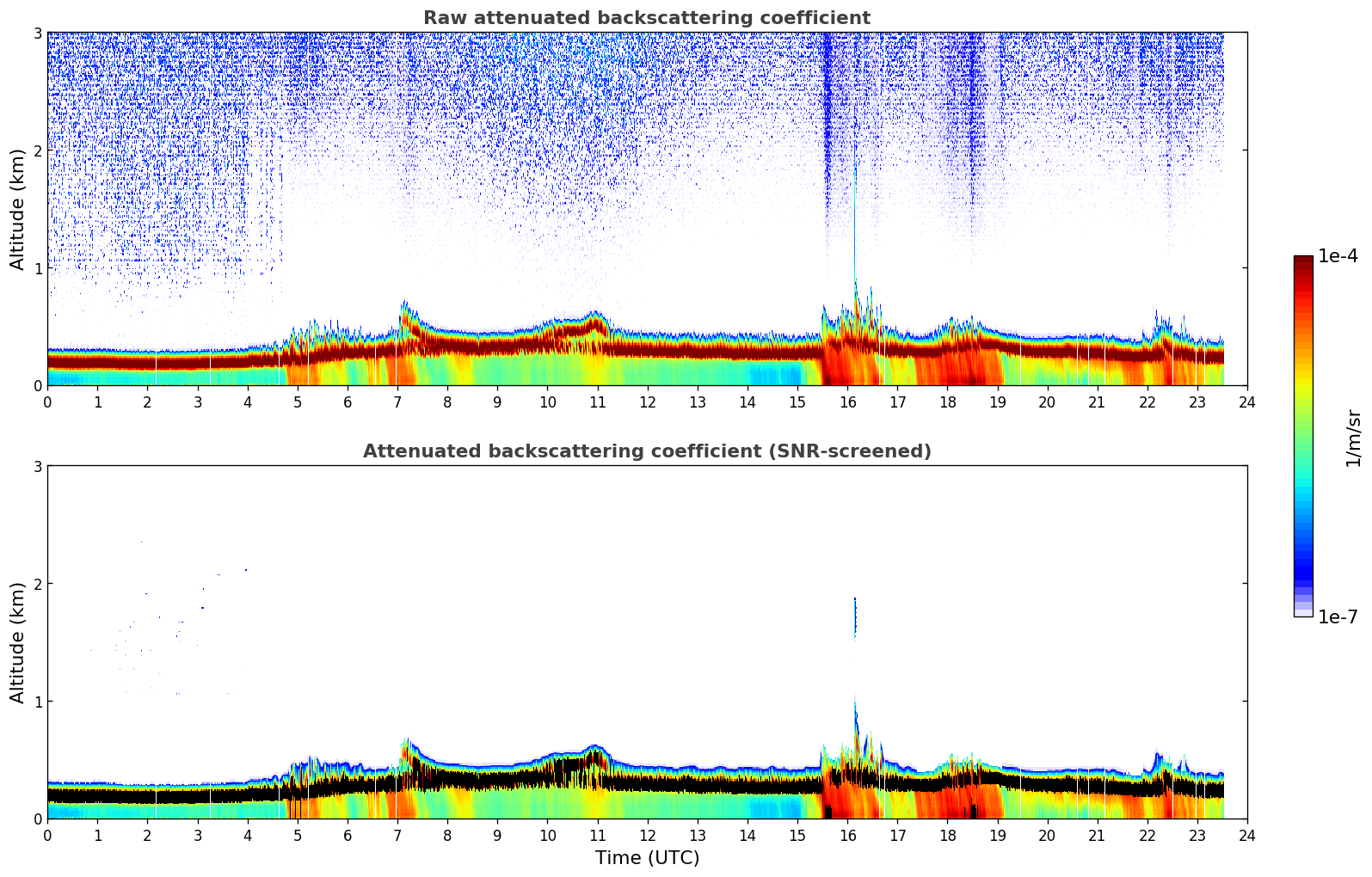
Task: Click altitude tick "3" on the SNR-screened plot
Action: pos(37,466)
